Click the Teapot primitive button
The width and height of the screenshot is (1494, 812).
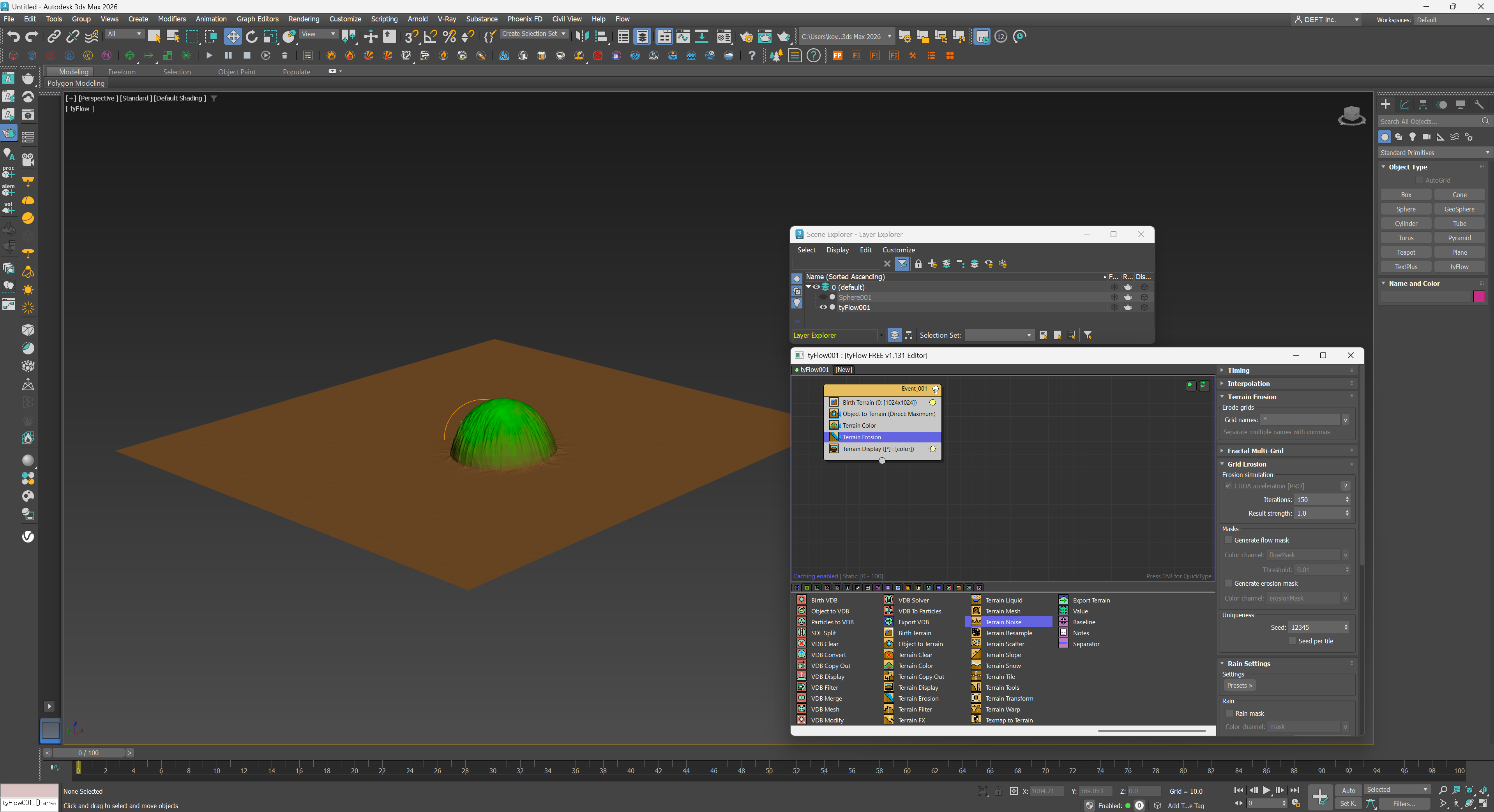pos(1406,253)
